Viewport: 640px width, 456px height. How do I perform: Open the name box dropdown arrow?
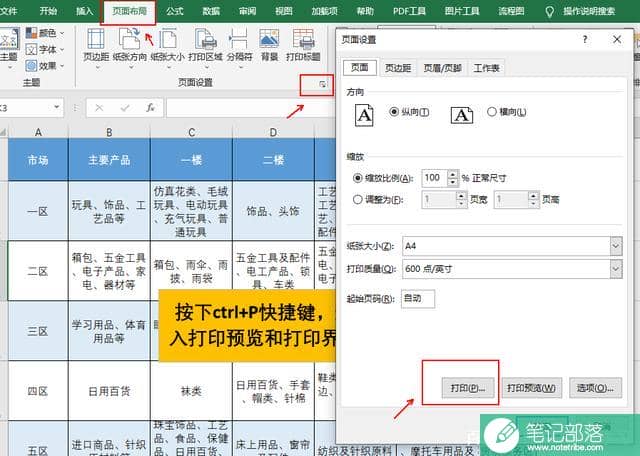tap(56, 107)
